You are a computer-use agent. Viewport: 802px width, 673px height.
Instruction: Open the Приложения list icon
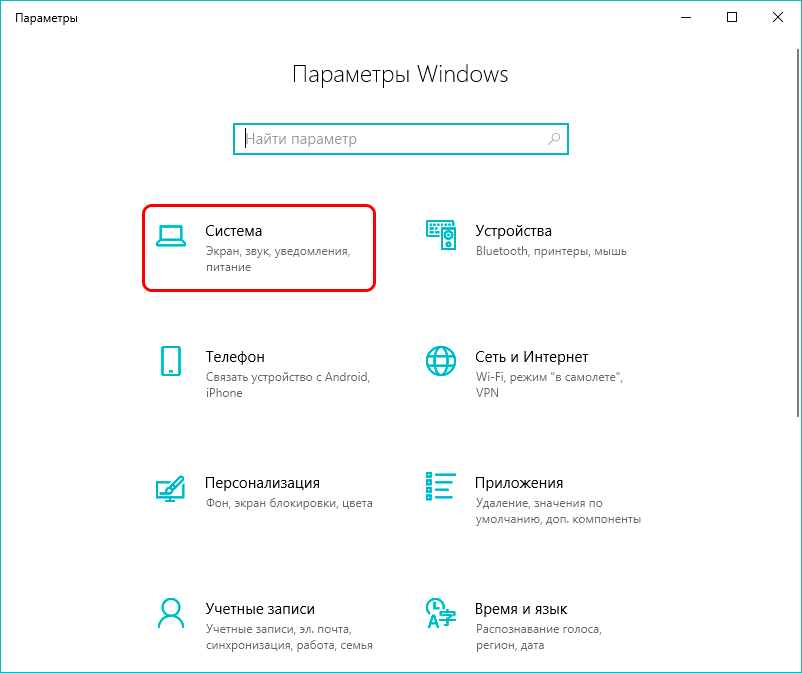coord(441,486)
